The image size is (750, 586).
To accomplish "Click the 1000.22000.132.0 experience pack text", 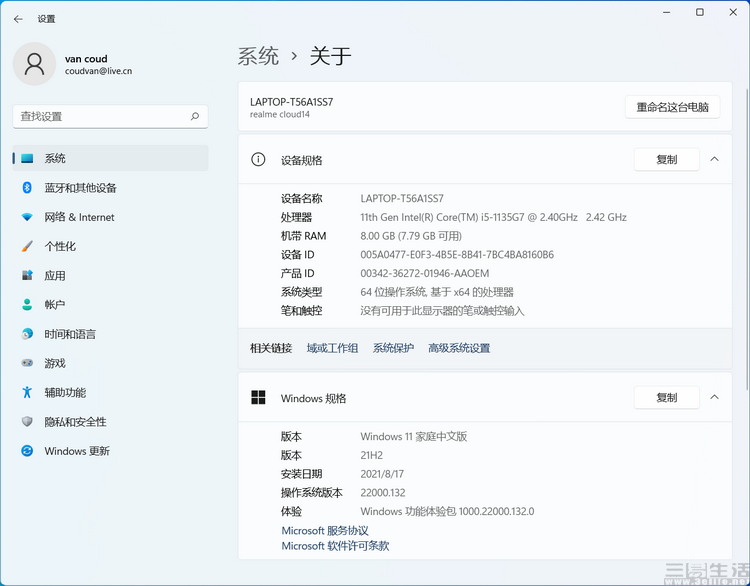I will 447,511.
